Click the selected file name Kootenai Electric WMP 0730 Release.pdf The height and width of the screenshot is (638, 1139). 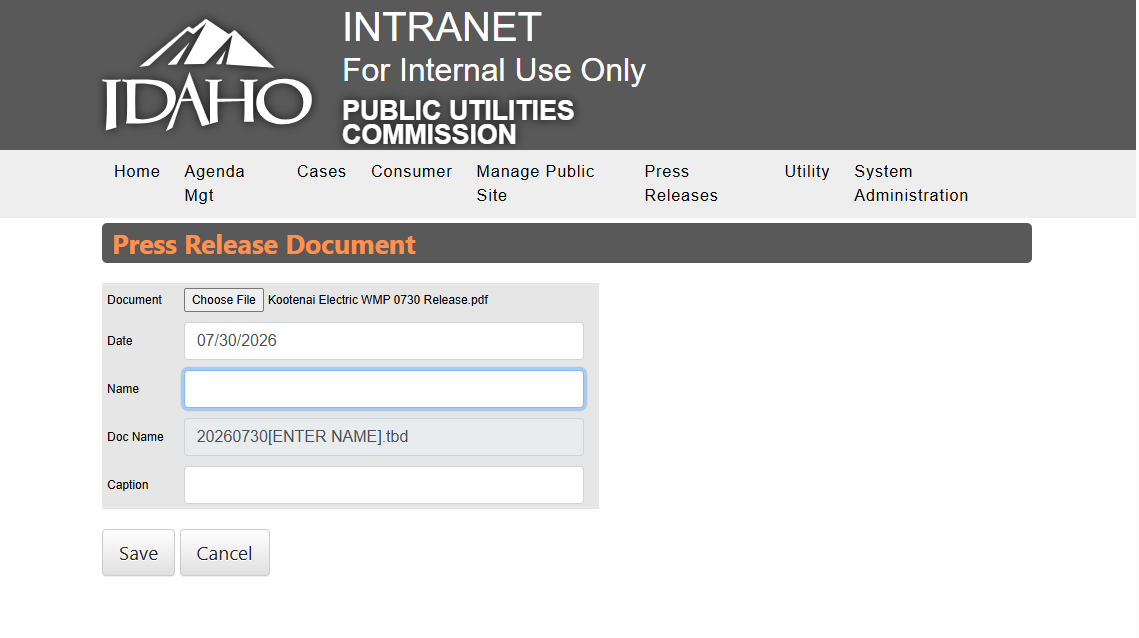pos(378,300)
